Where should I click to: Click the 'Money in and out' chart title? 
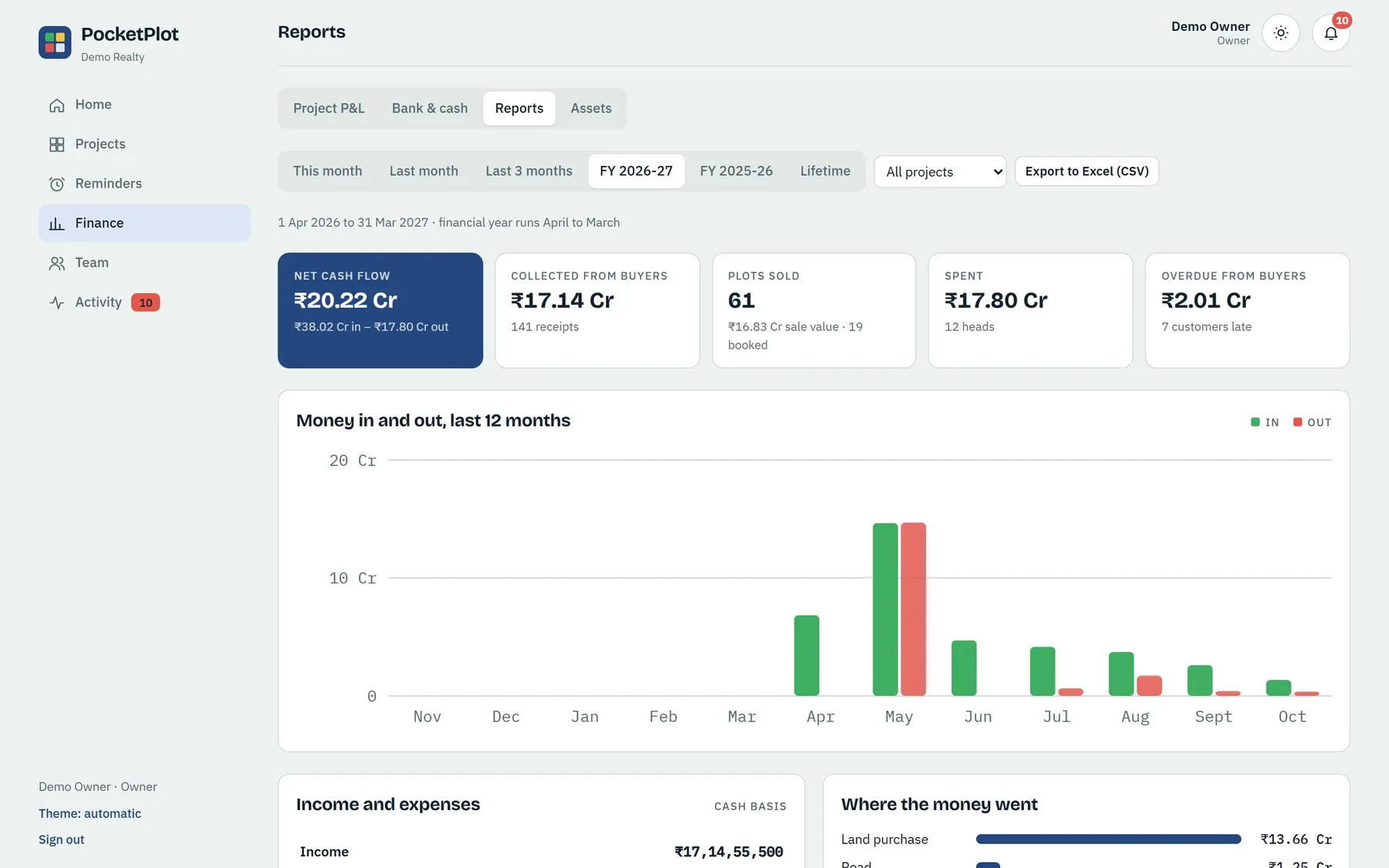pos(433,420)
